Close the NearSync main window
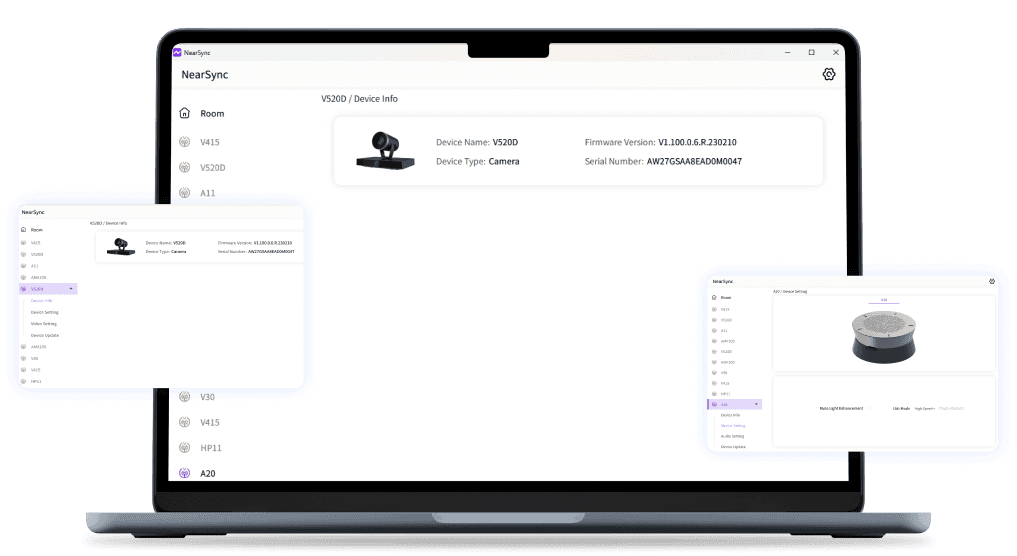The height and width of the screenshot is (556, 1017). click(836, 53)
